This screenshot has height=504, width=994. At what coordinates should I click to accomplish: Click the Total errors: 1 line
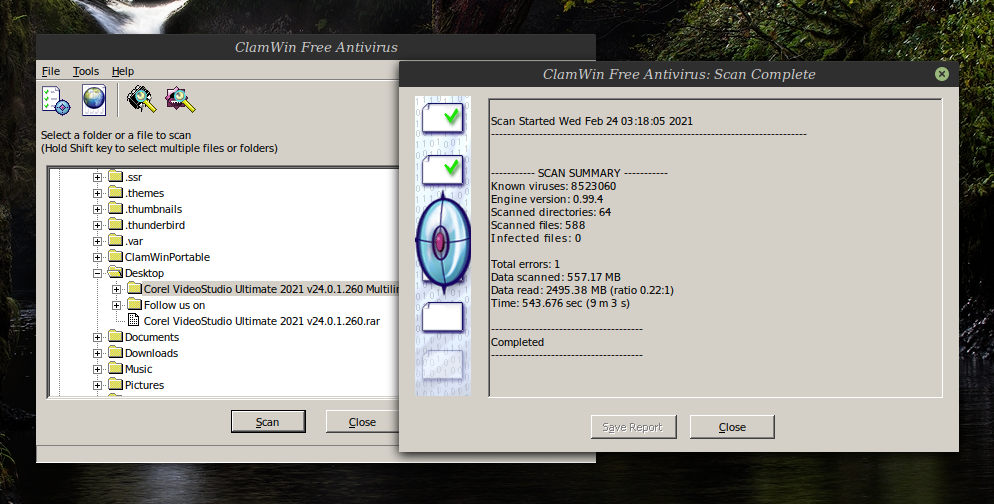[526, 264]
